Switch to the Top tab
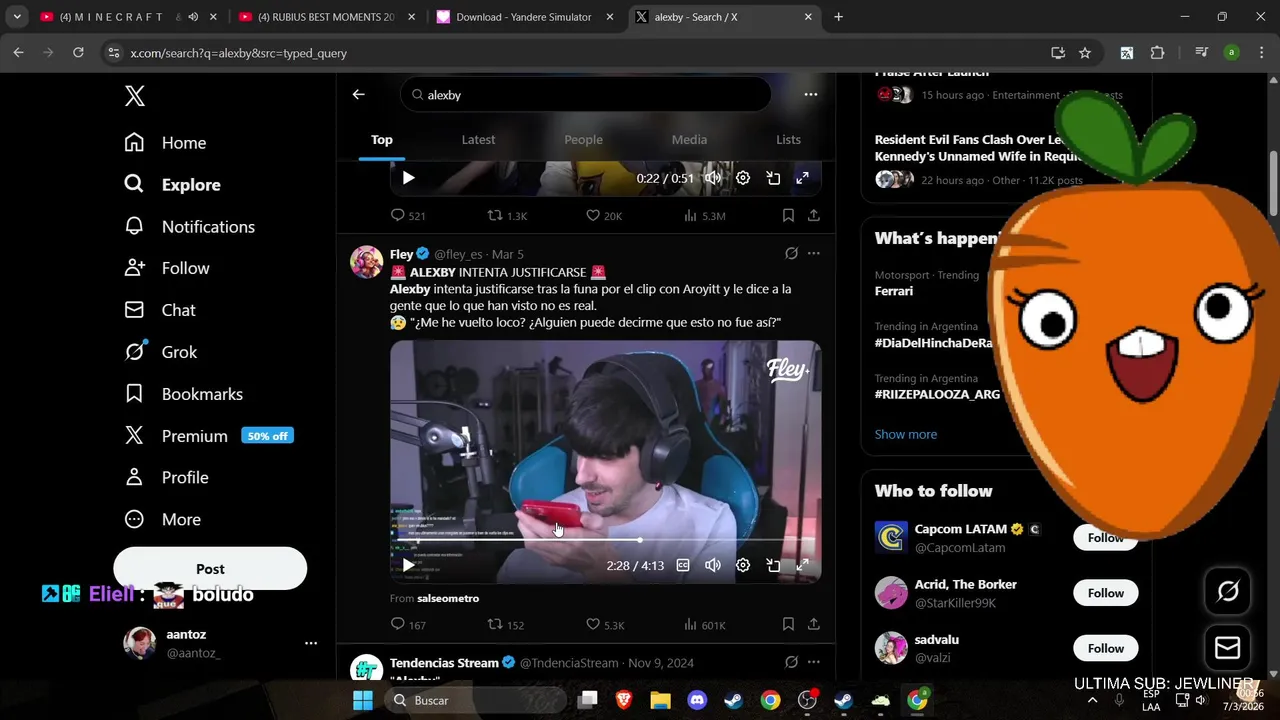 click(x=382, y=140)
